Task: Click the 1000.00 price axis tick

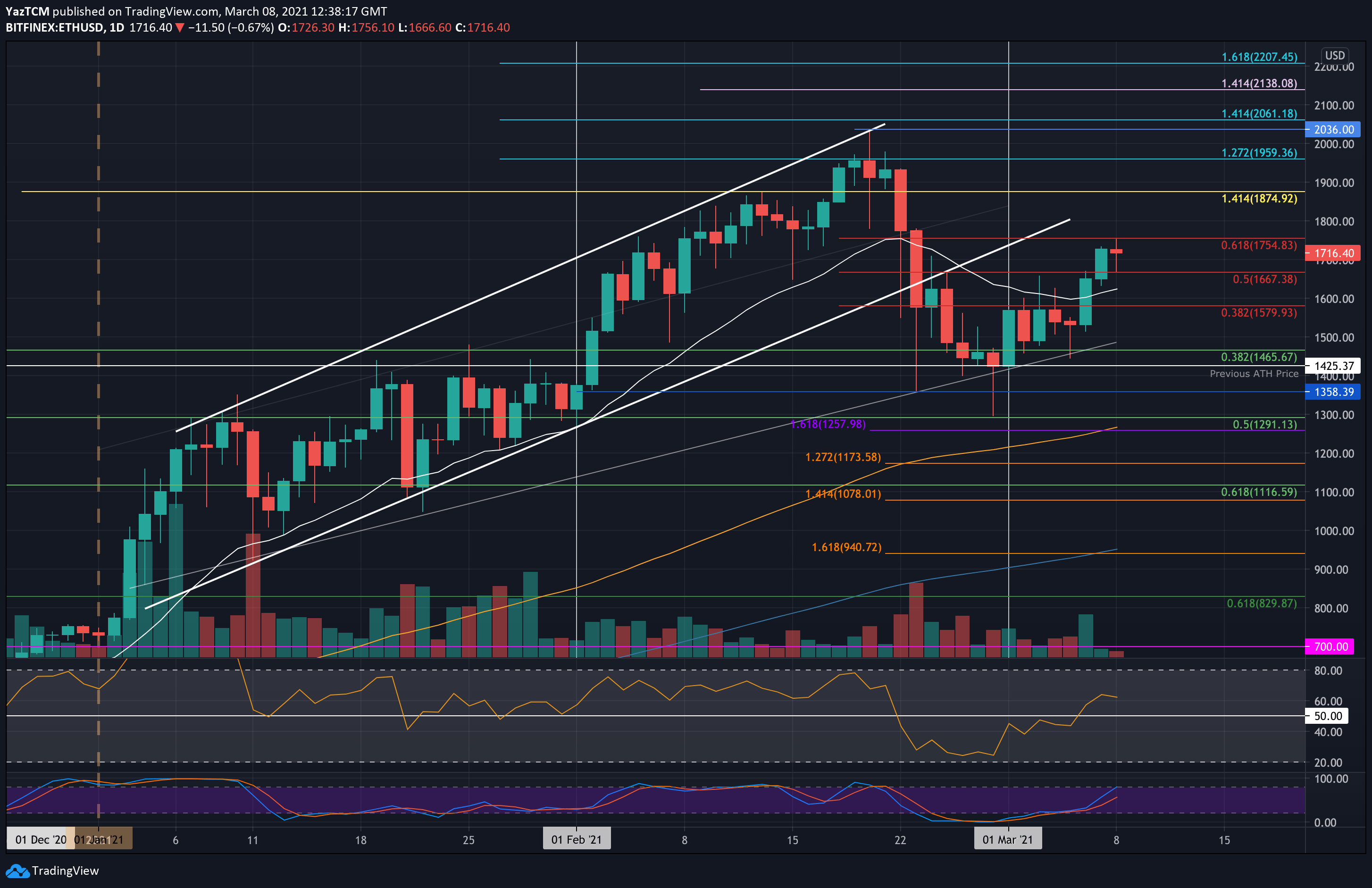Action: coord(1334,530)
